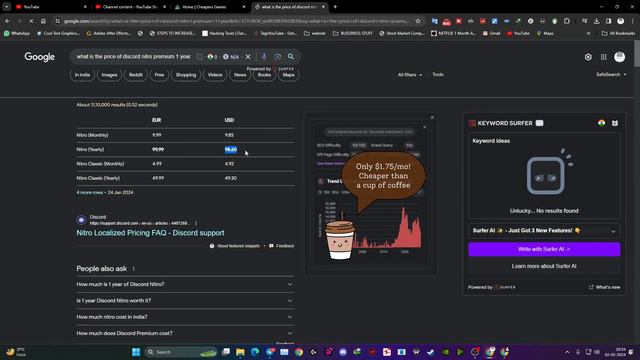Open the SafeSearch dropdown
This screenshot has height=360, width=640.
point(611,74)
